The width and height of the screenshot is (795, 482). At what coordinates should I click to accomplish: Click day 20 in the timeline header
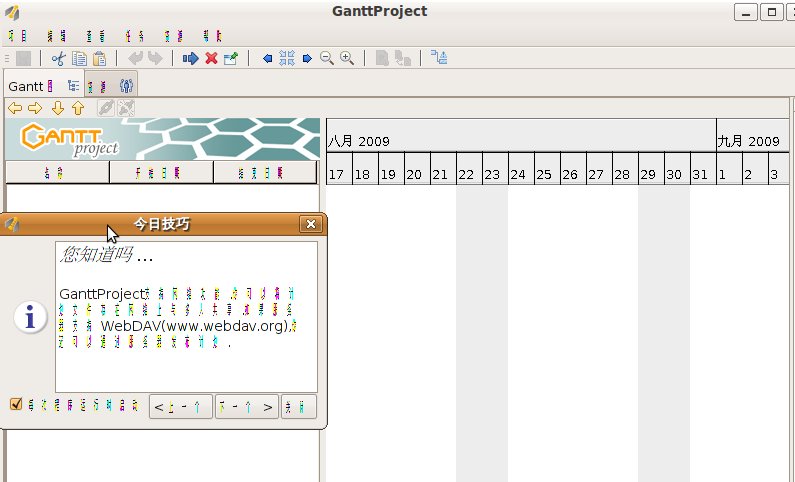pyautogui.click(x=417, y=169)
